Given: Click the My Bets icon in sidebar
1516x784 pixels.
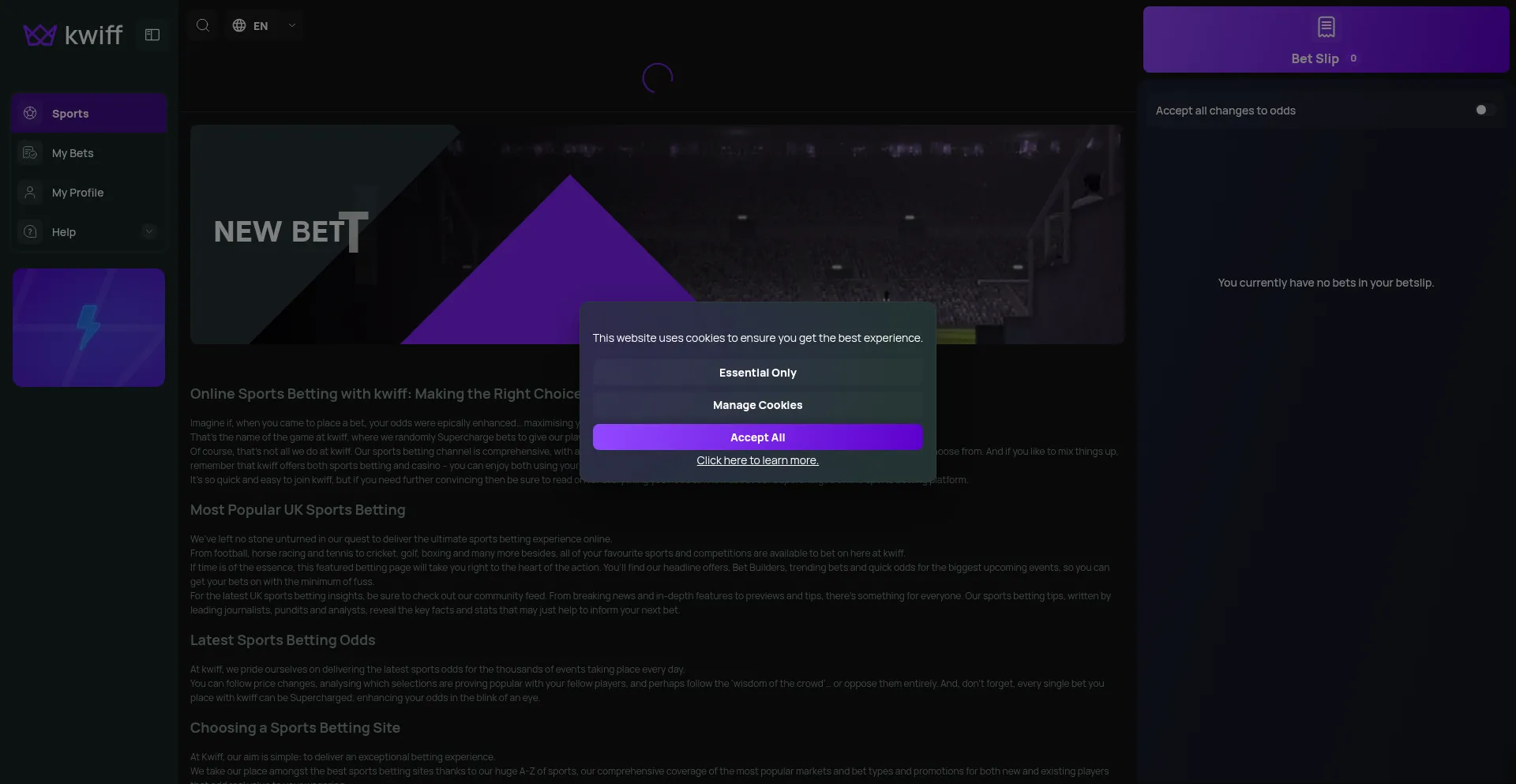Looking at the screenshot, I should (x=30, y=153).
